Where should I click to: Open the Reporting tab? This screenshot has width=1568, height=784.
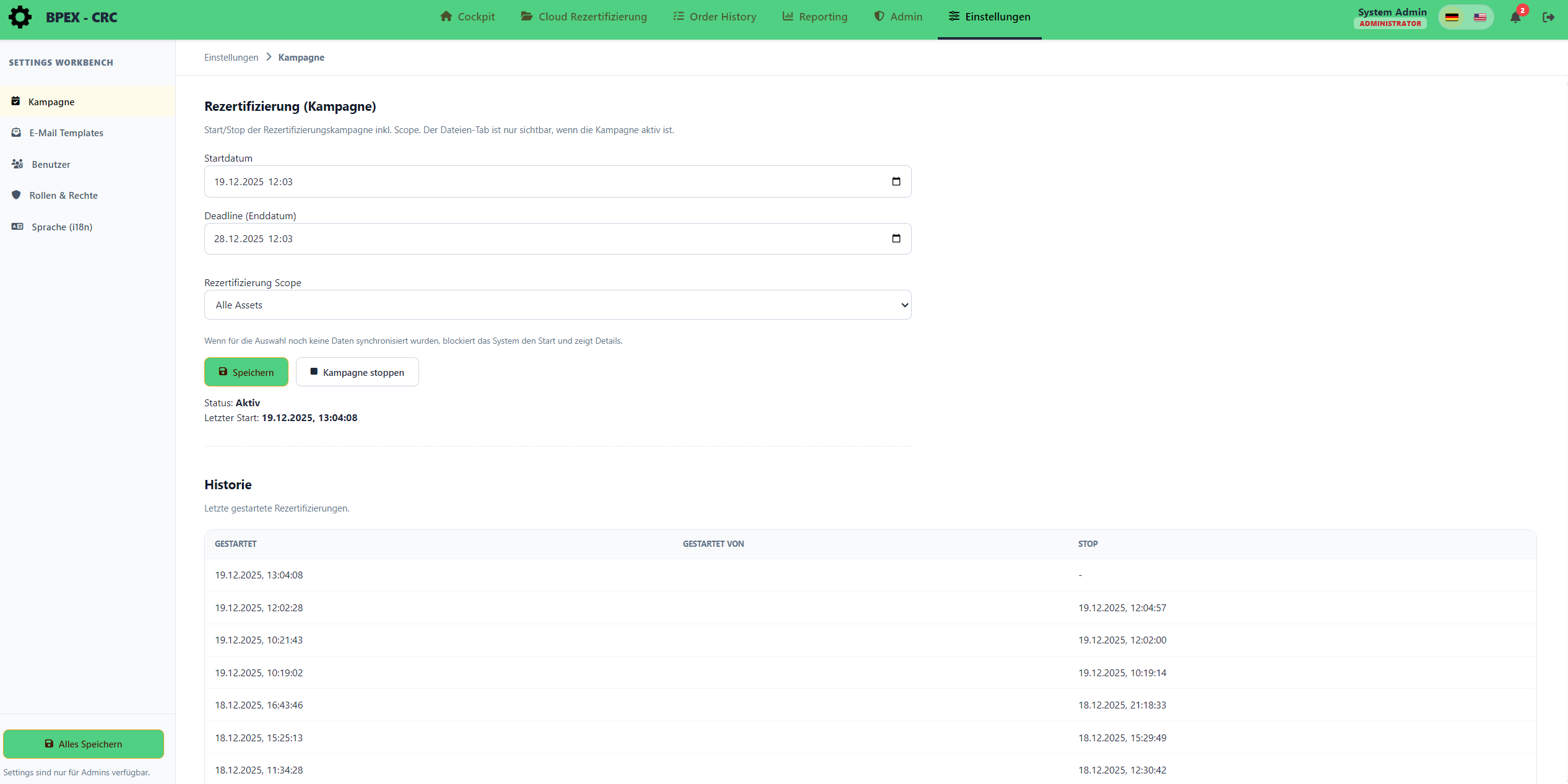click(x=815, y=17)
